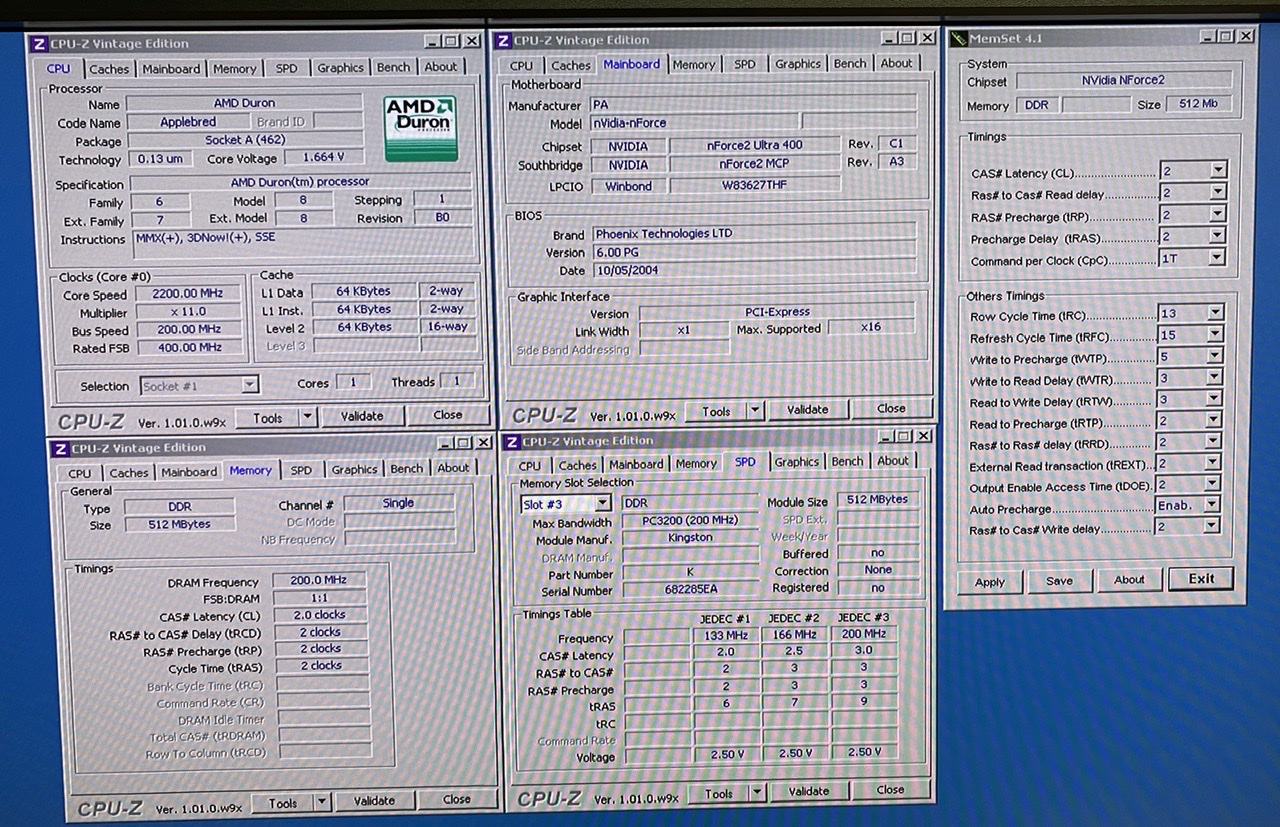Click the DRAM Frequency 200.0 MHz field
The width and height of the screenshot is (1280, 827).
(317, 581)
